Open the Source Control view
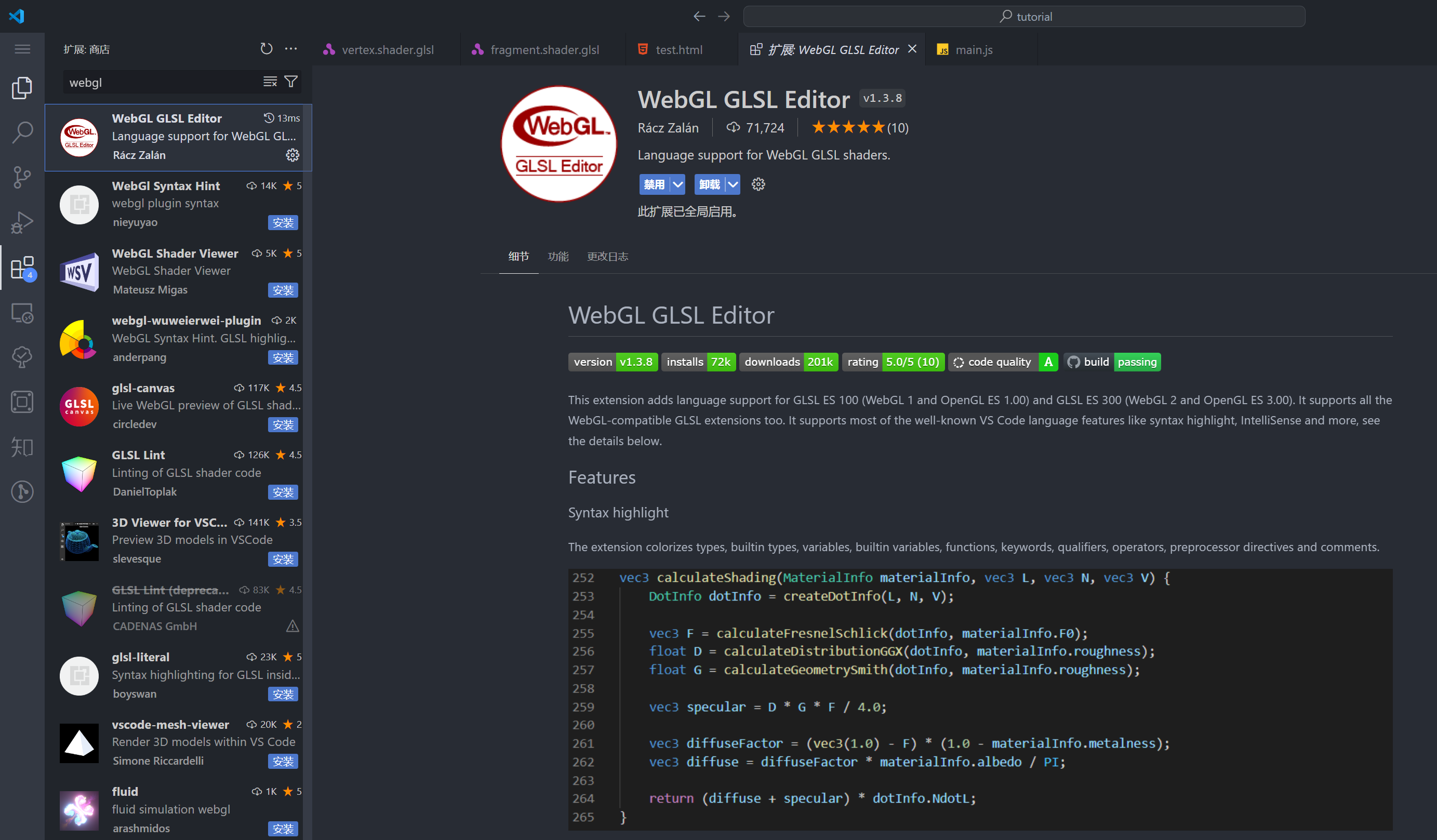 pos(22,177)
